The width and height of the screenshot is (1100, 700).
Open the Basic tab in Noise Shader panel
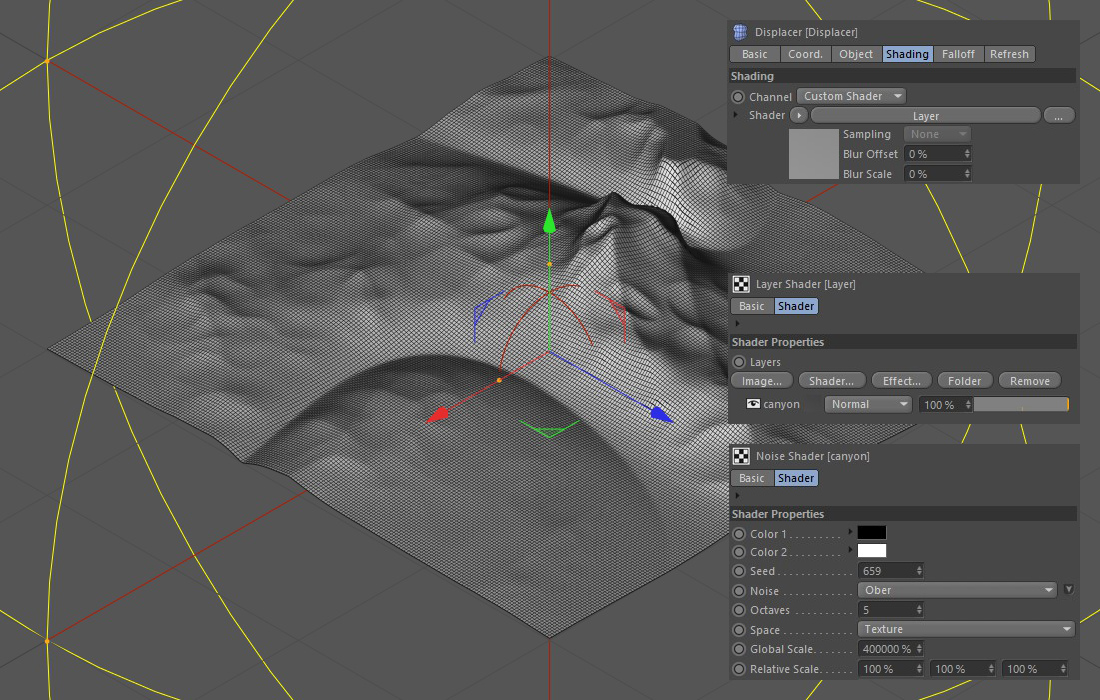coord(752,478)
